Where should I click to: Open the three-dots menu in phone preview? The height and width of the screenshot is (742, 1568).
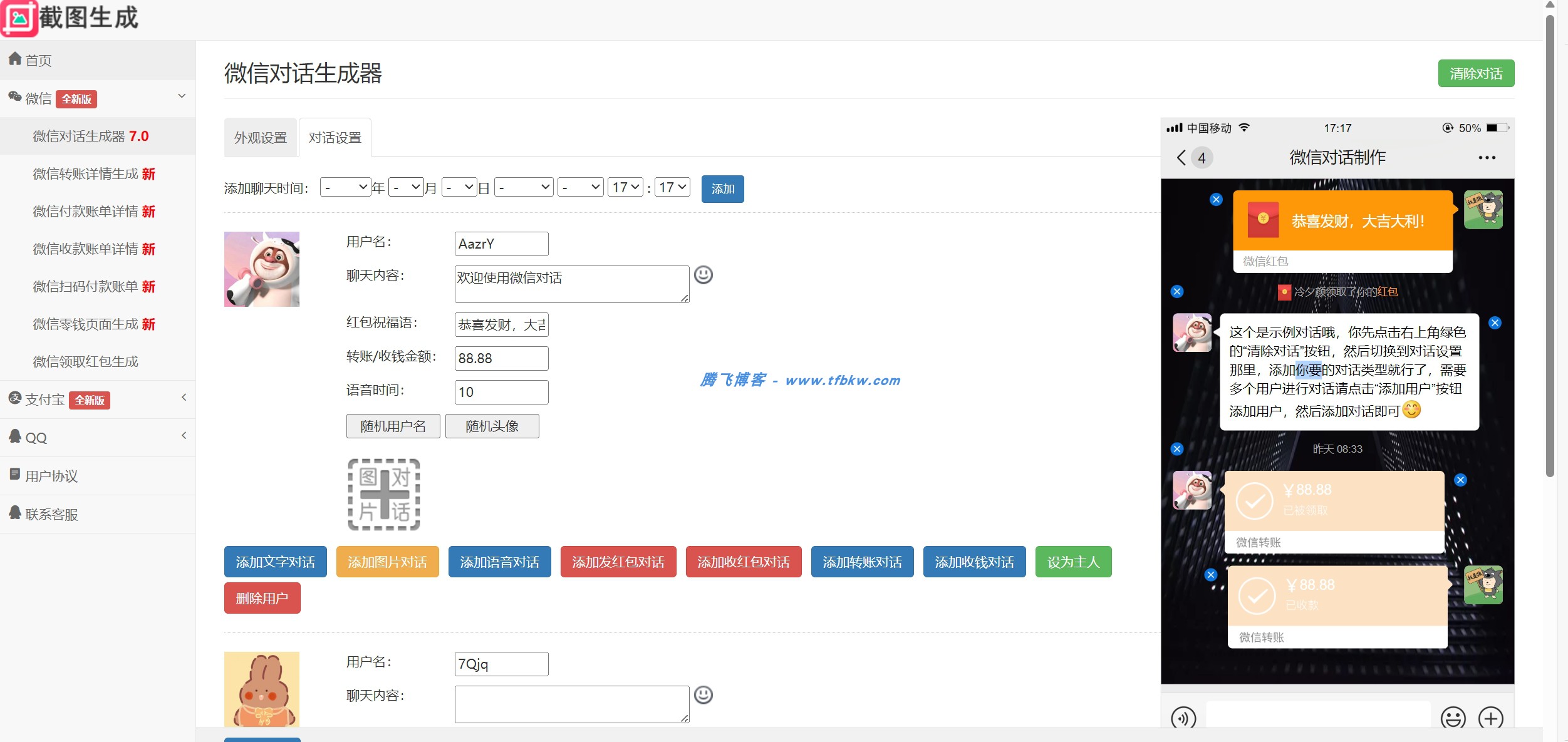click(1487, 158)
